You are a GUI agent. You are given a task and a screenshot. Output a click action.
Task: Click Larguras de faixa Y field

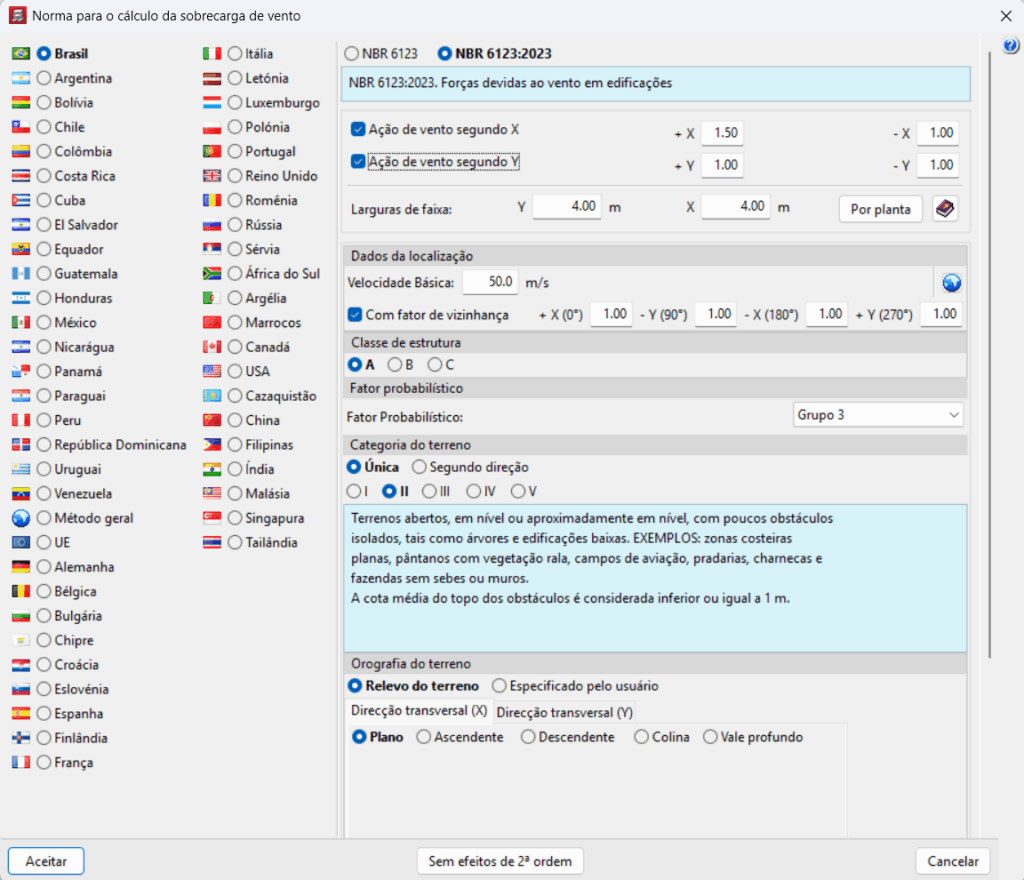566,207
